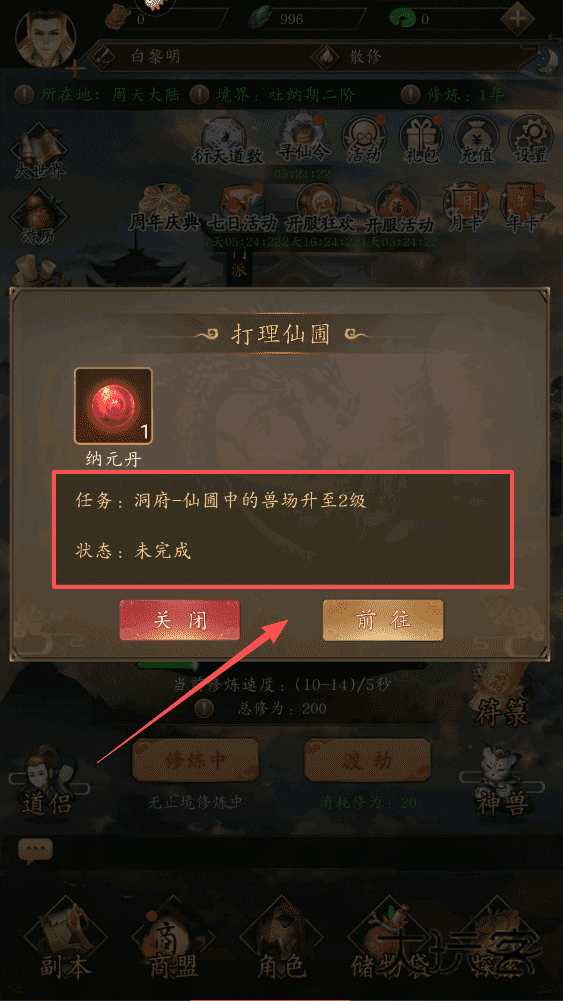This screenshot has width=563, height=1001.
Task: Tap the player avatar portrait
Action: 45,38
